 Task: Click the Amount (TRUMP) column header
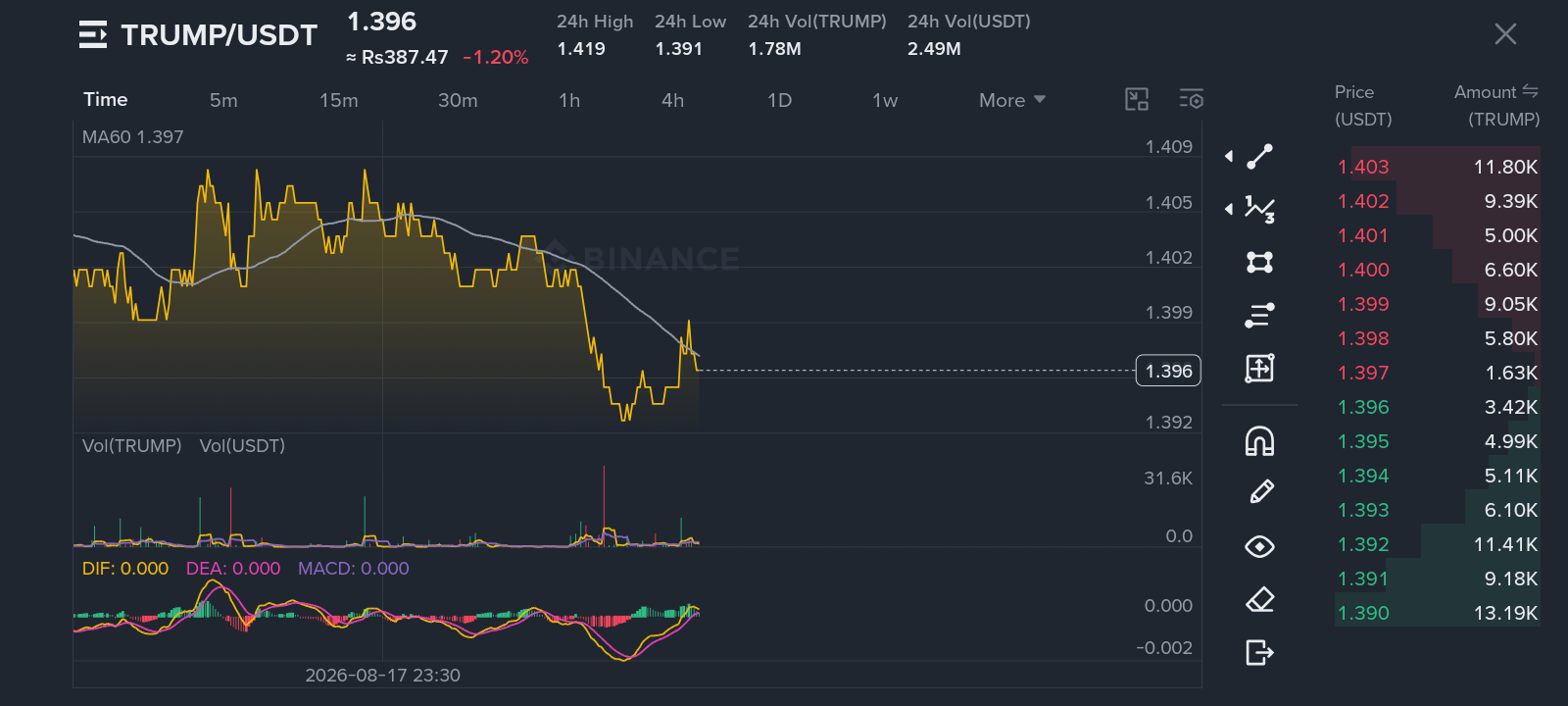pyautogui.click(x=1496, y=105)
